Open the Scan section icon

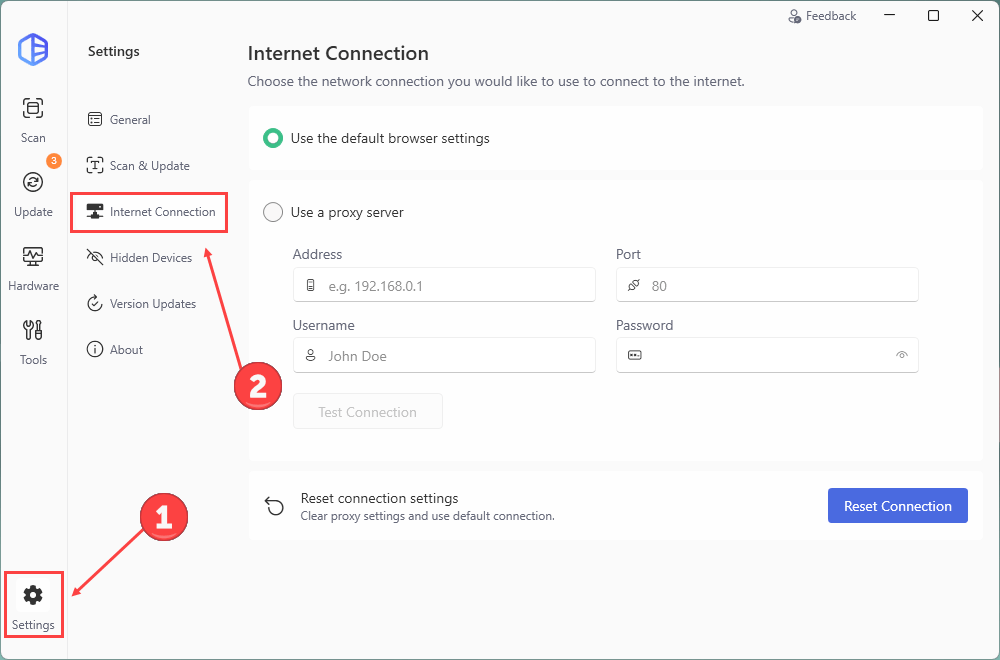coord(33,109)
